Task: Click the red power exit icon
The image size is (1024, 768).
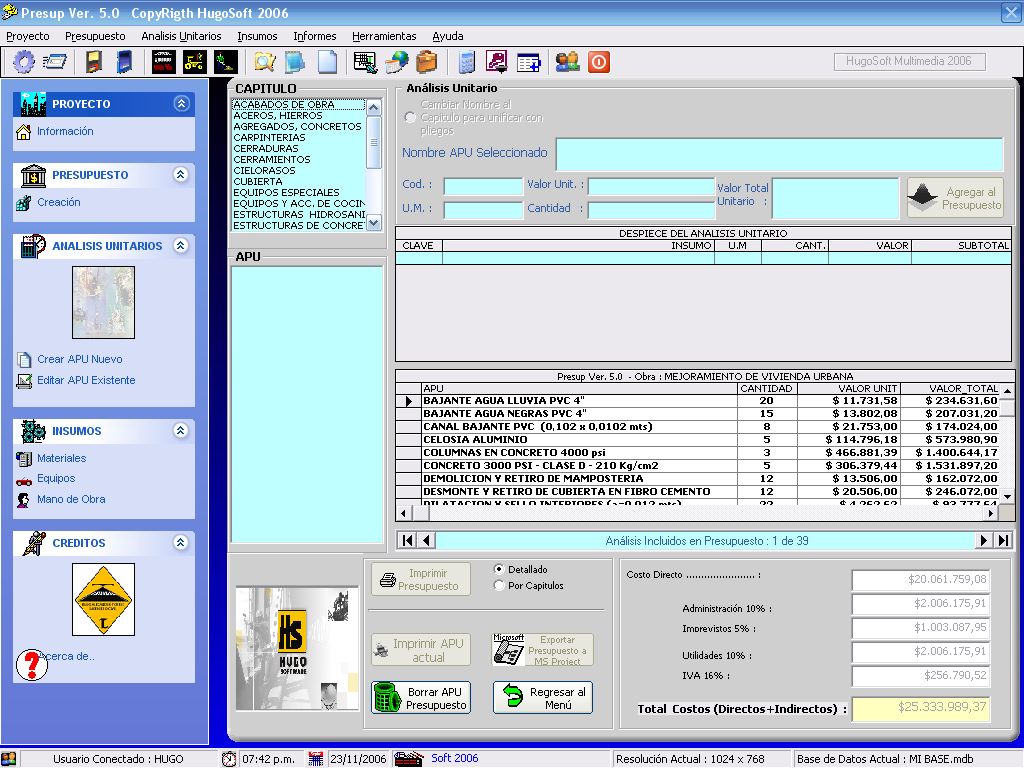Action: [598, 62]
